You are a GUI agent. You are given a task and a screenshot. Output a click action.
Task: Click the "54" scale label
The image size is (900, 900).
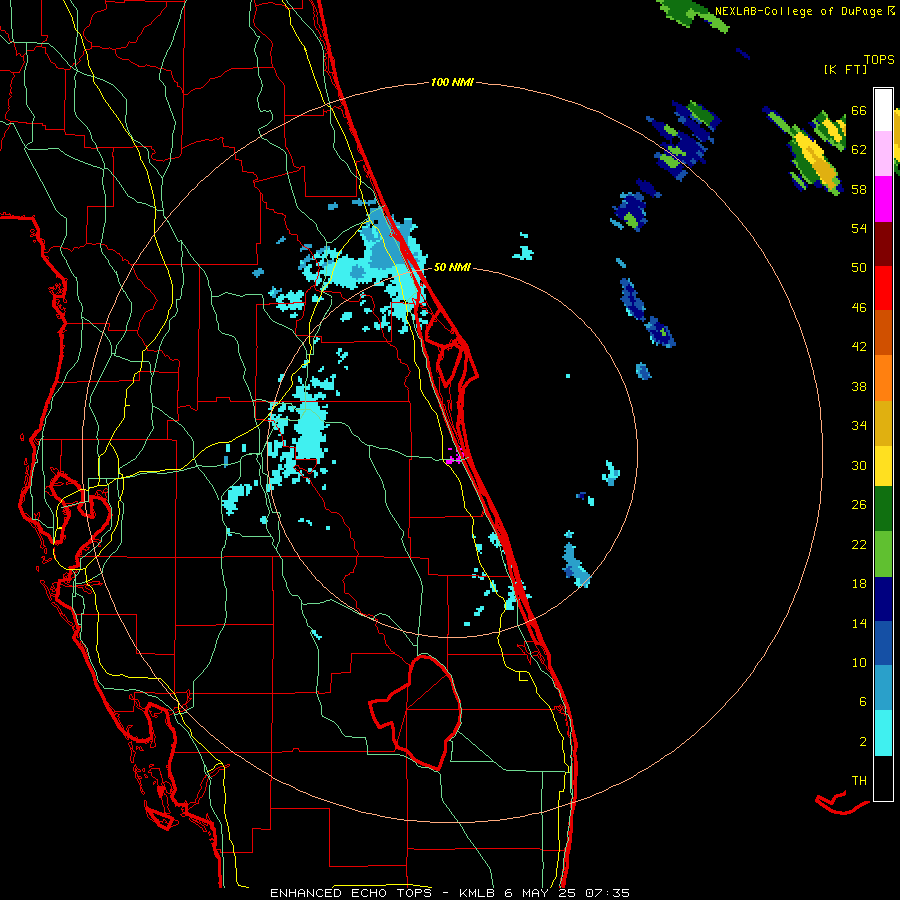[859, 228]
